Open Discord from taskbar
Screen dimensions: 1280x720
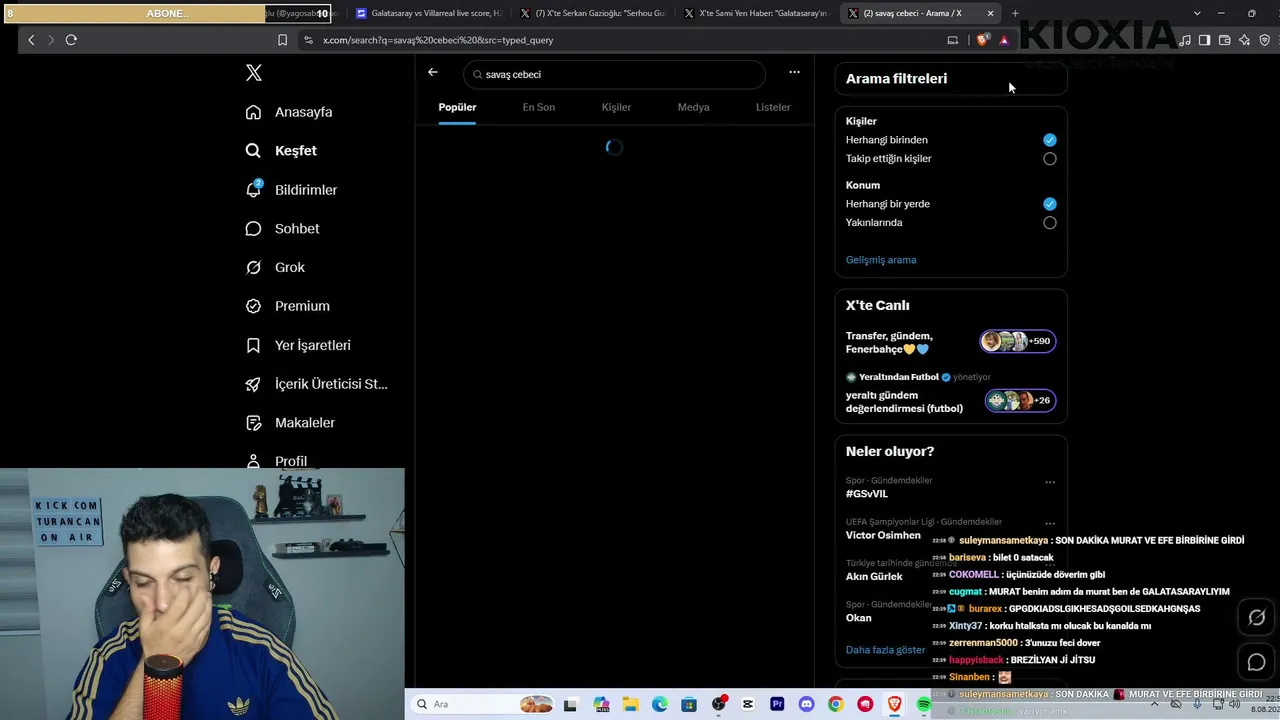[807, 705]
